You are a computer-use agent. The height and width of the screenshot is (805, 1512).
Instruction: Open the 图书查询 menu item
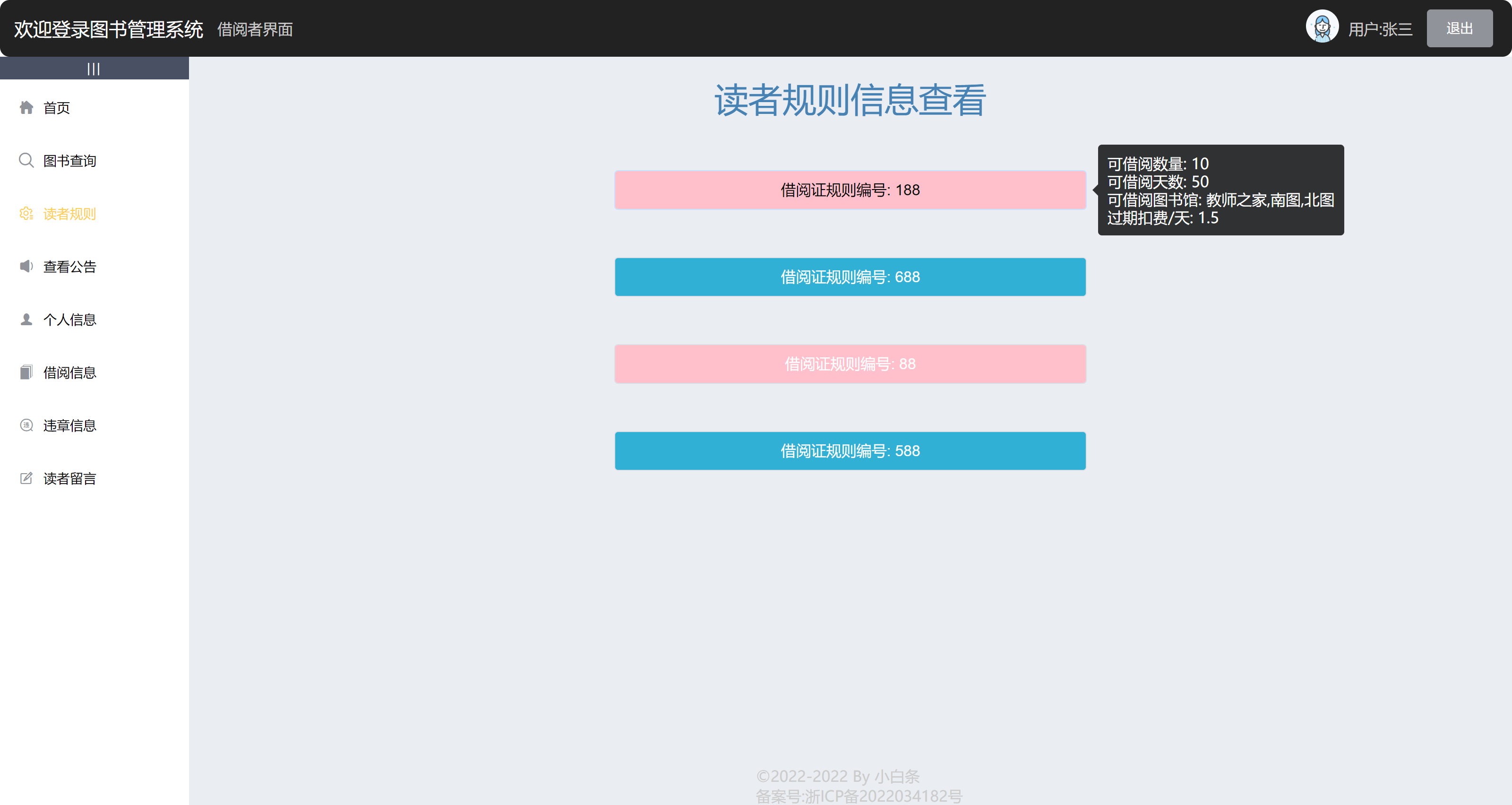[x=70, y=161]
